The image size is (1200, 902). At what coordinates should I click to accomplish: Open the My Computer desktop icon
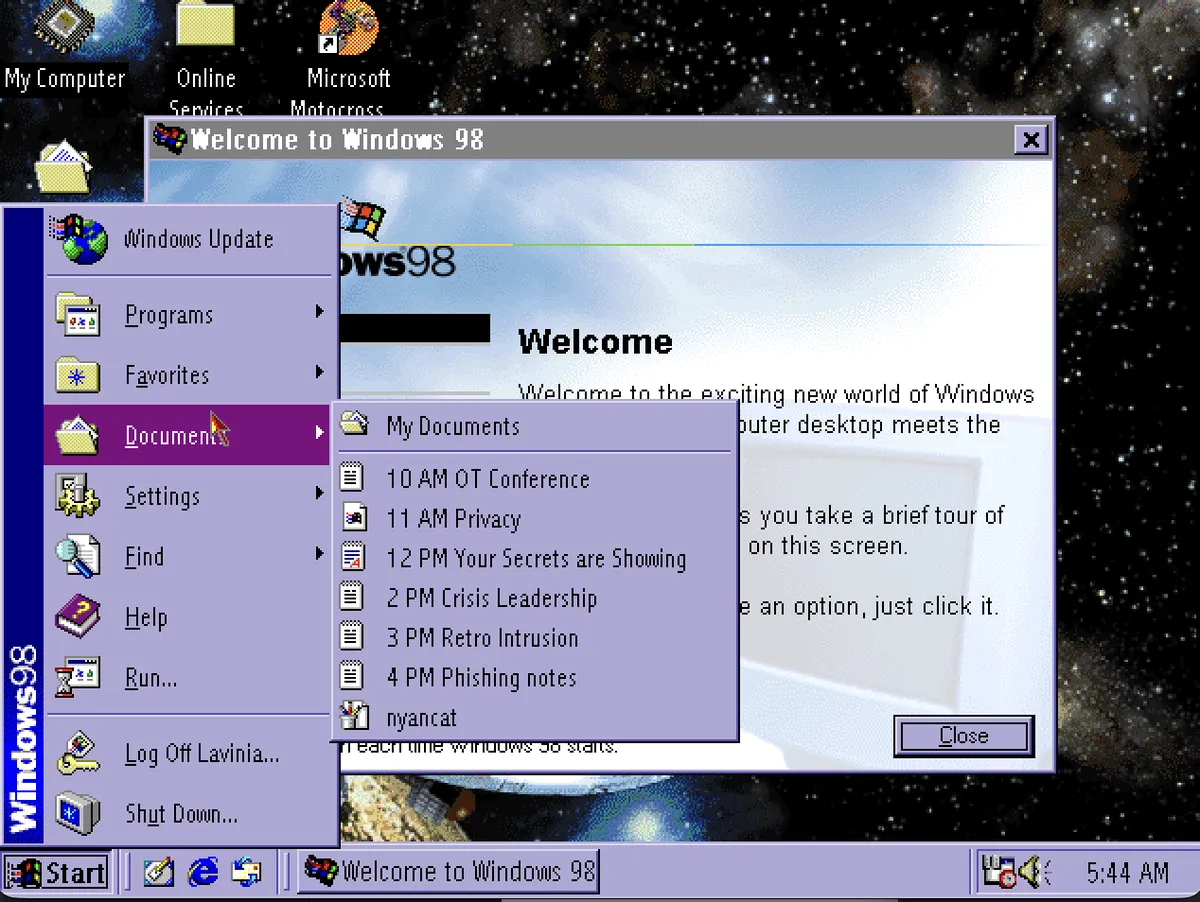coord(65,28)
